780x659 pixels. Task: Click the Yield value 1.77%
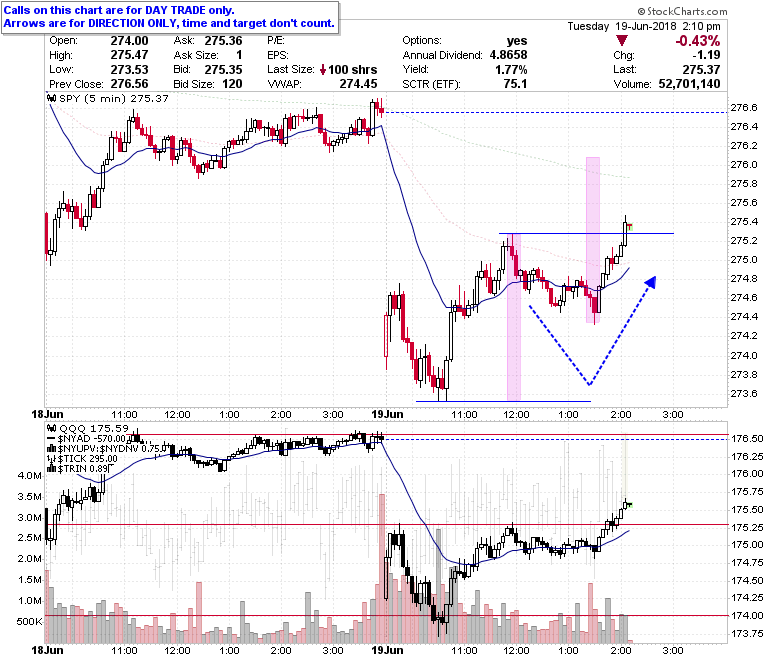point(511,70)
